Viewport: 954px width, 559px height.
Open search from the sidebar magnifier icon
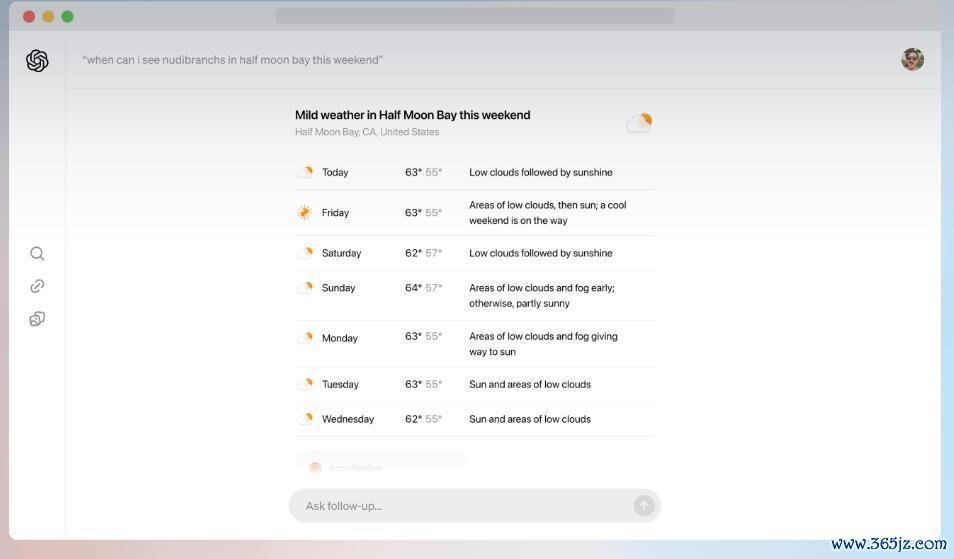coord(37,254)
